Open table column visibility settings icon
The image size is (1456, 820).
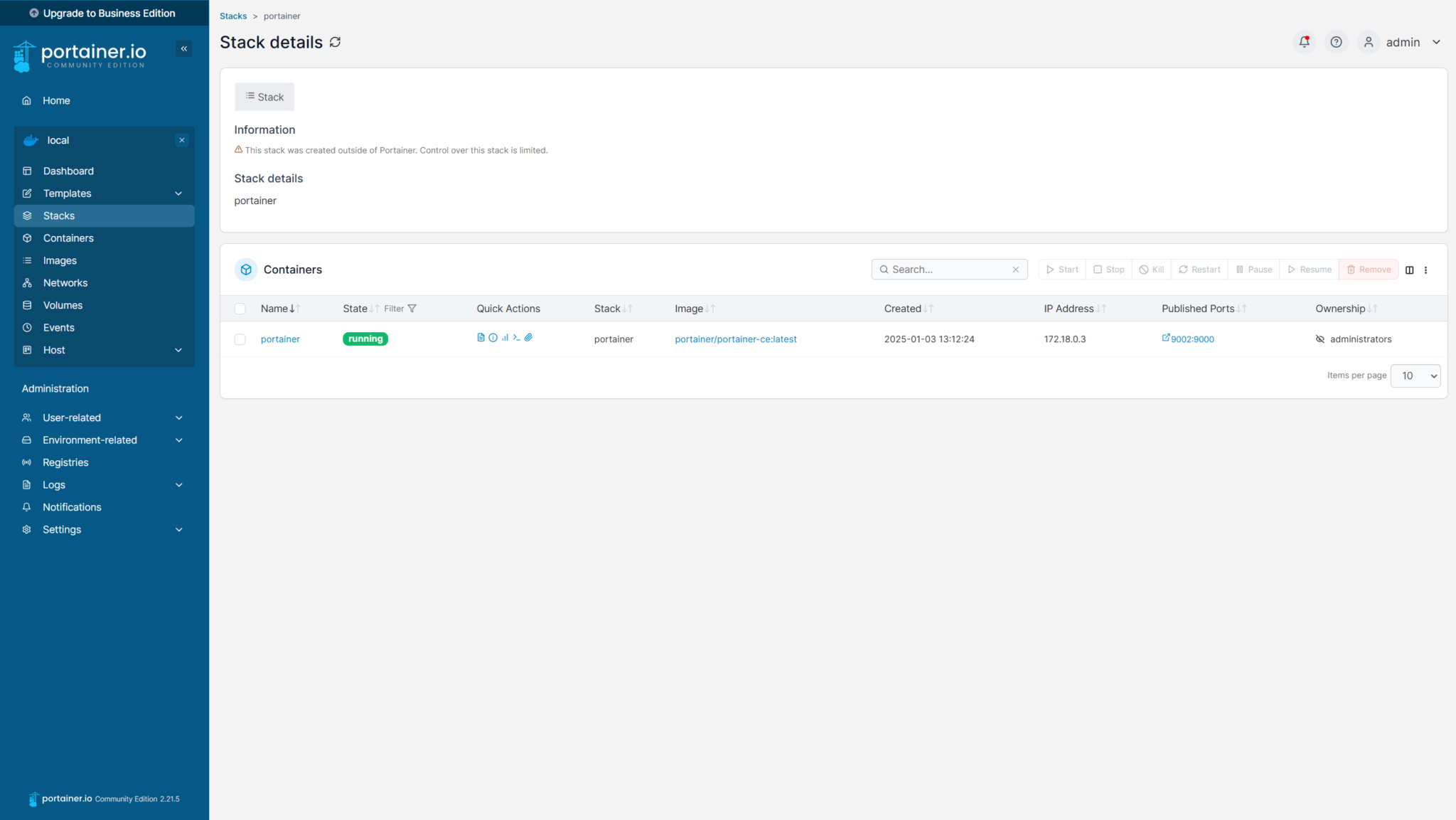(x=1409, y=270)
